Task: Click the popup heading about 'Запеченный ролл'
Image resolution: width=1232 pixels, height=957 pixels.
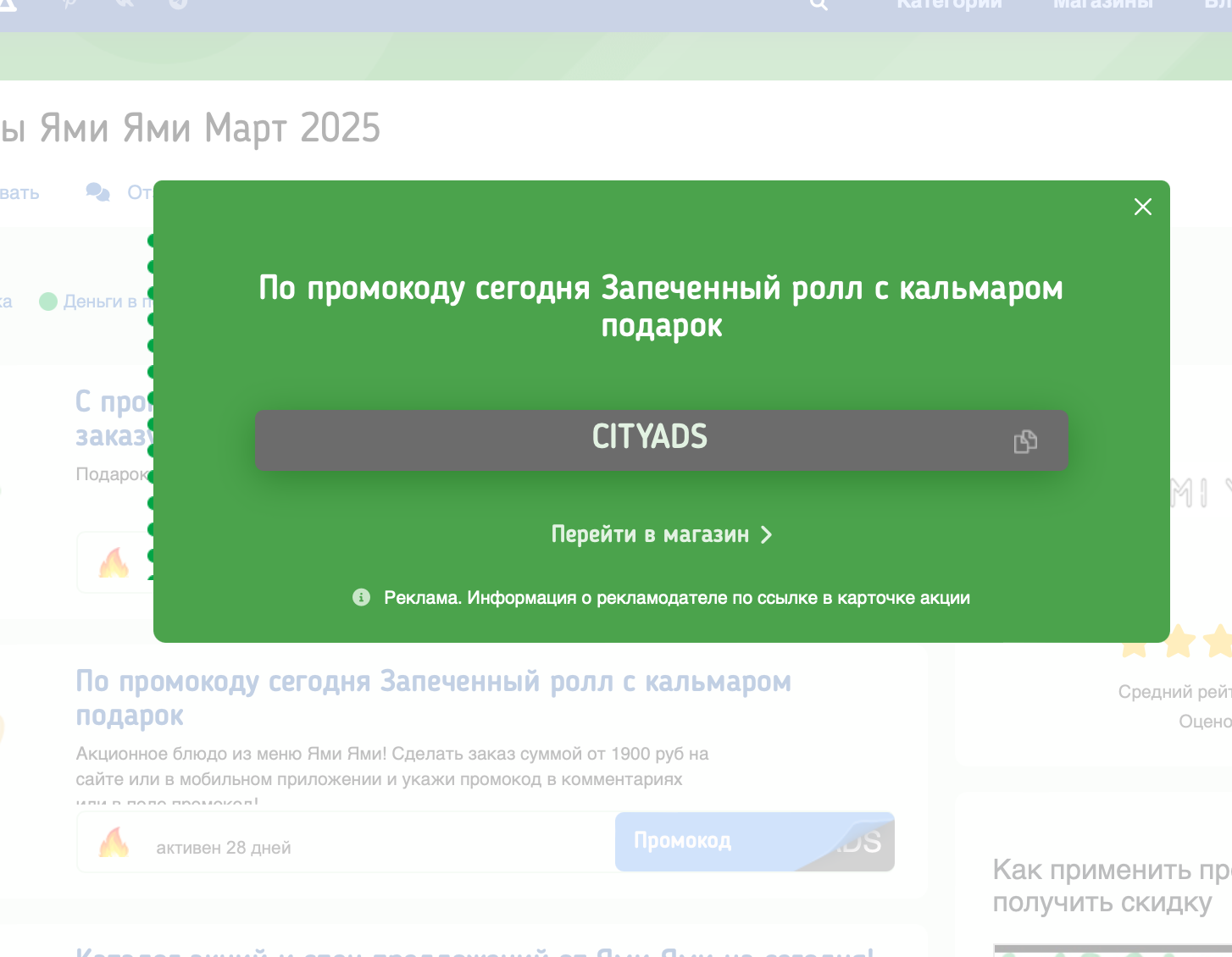Action: [x=661, y=307]
